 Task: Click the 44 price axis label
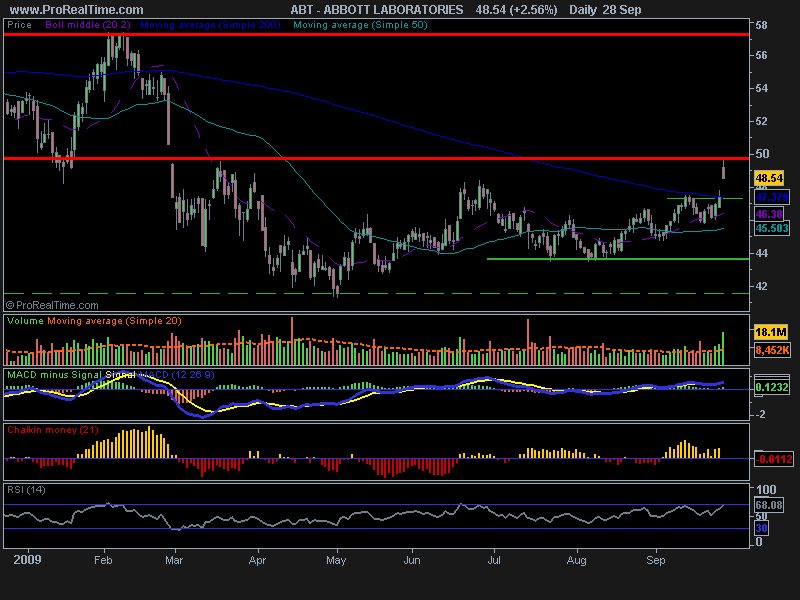[x=761, y=253]
